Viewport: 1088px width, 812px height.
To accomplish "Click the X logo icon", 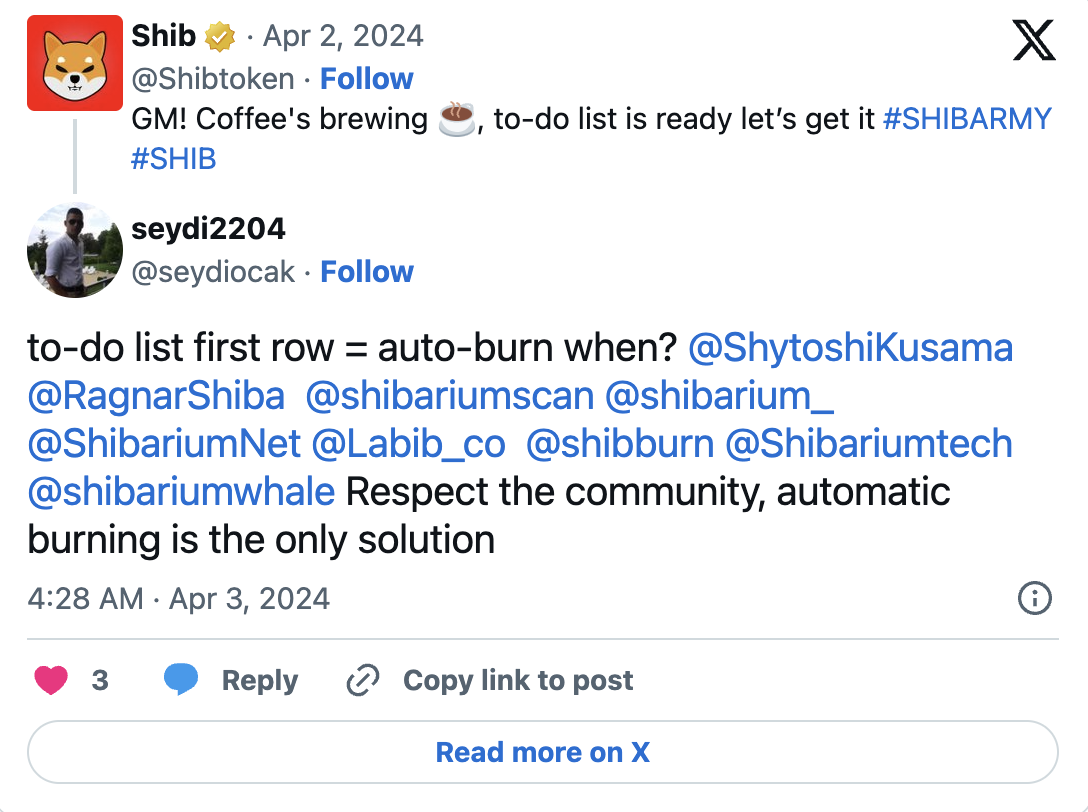I will pos(1034,41).
